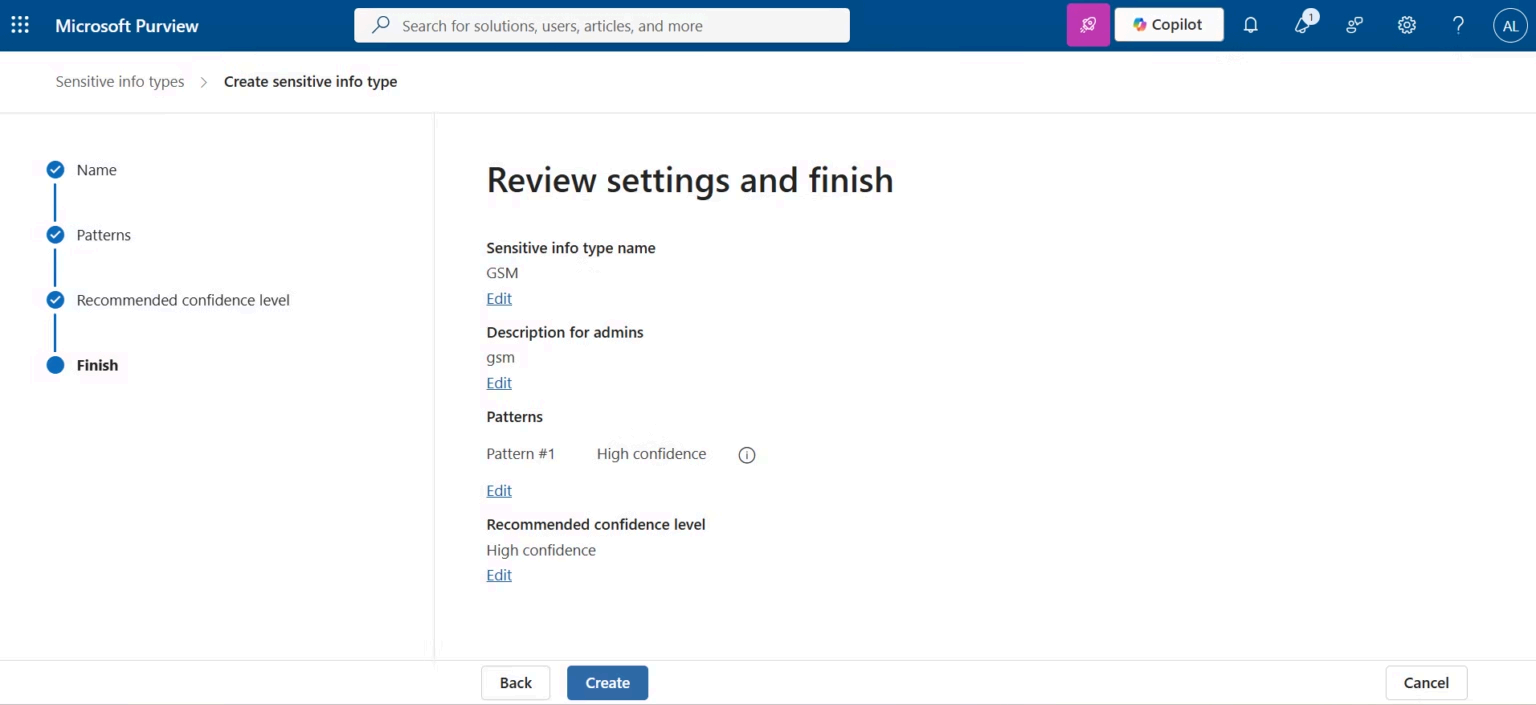Open the Name step in wizard

tap(97, 170)
